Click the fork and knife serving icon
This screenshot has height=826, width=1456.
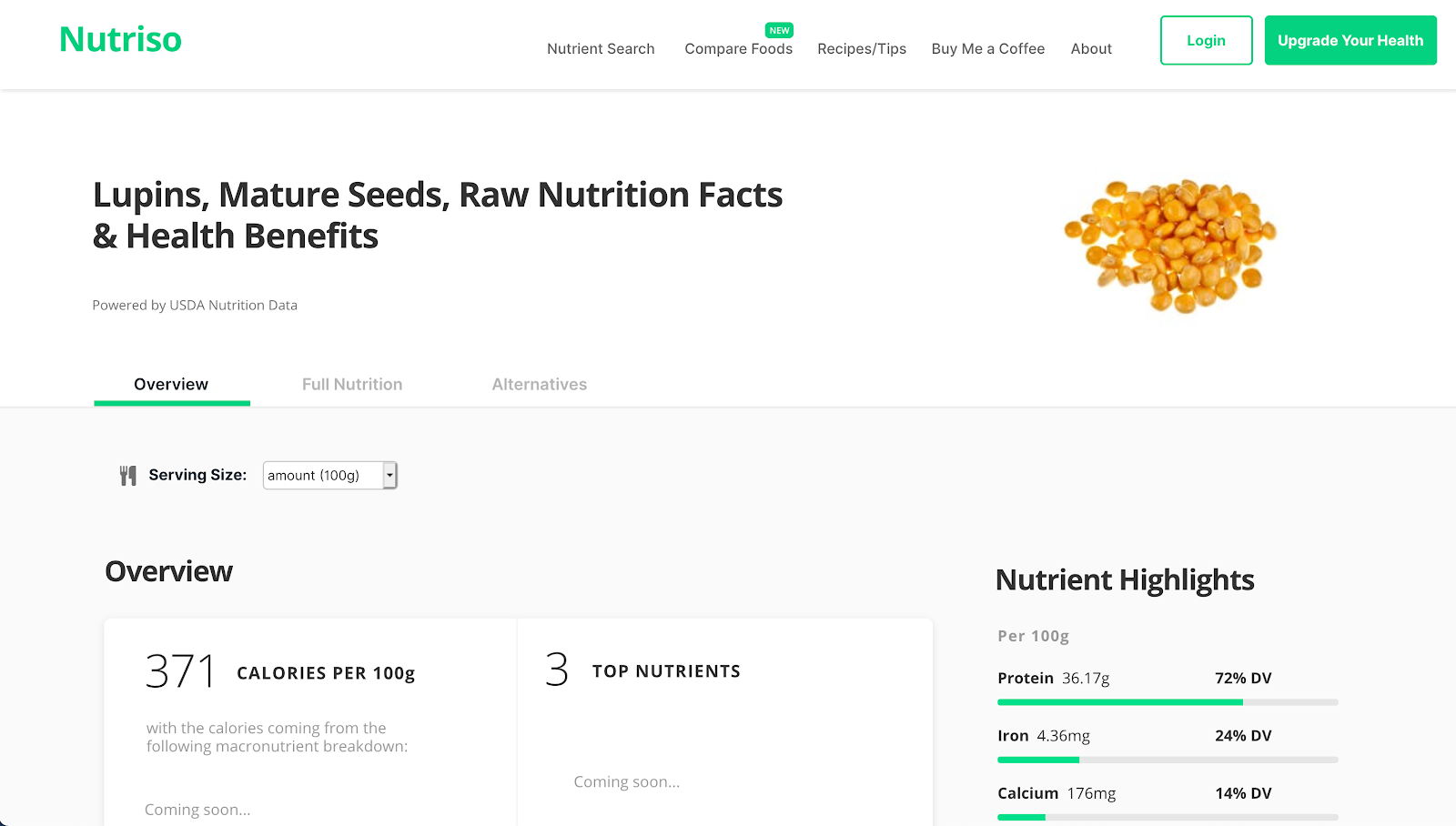[128, 476]
